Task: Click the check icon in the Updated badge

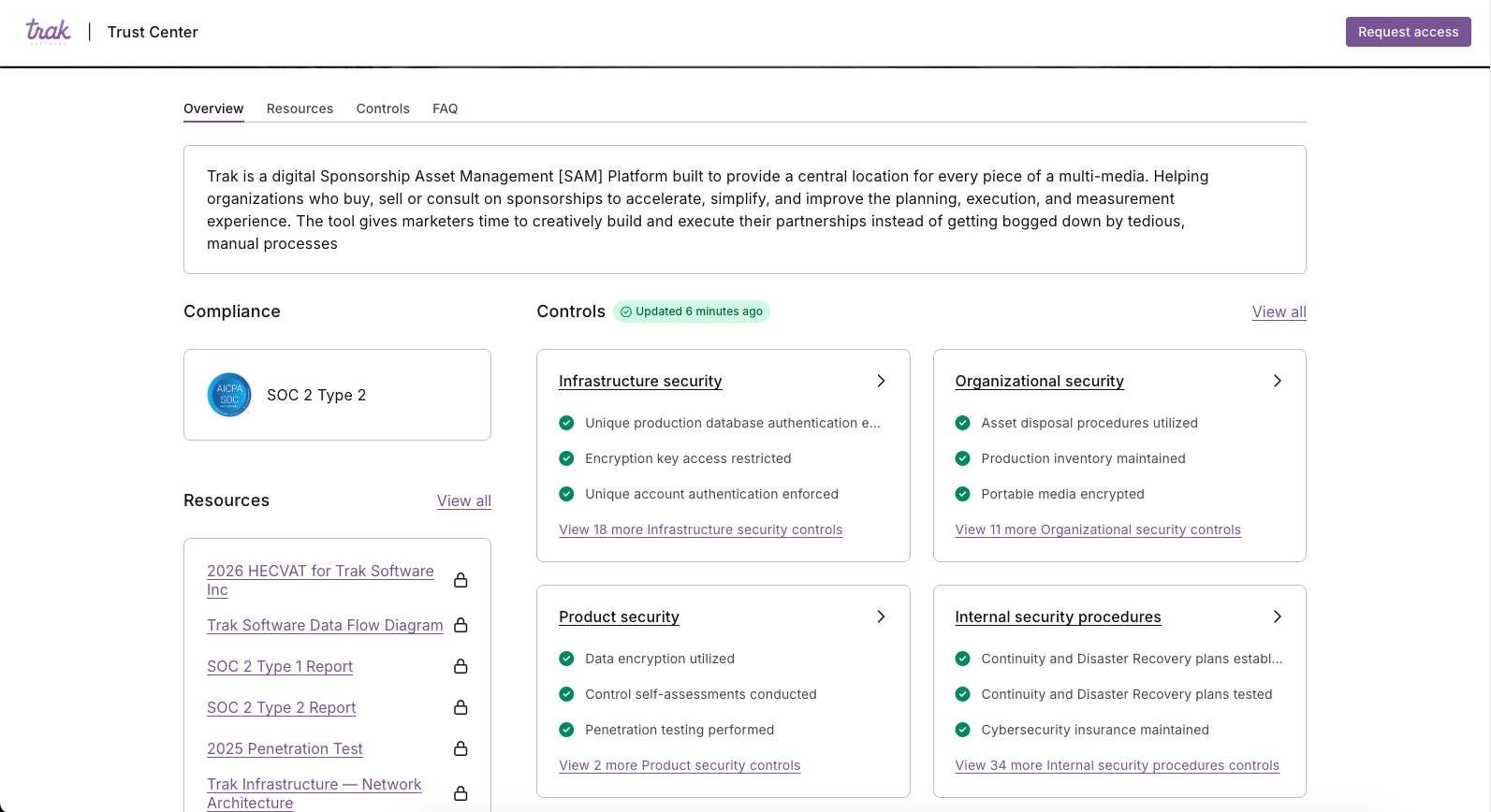Action: coord(626,312)
